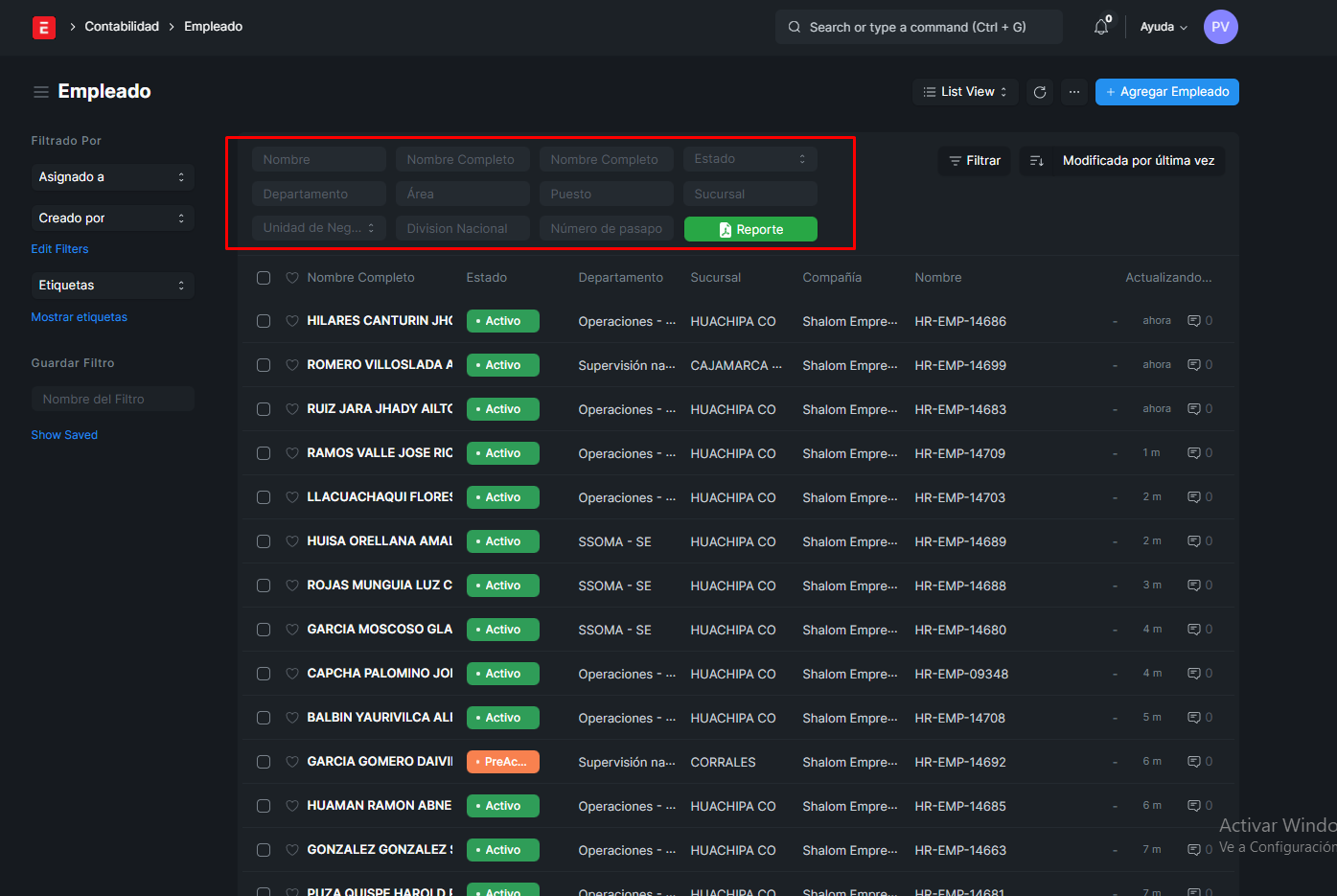Like the HILARES CANTURIN row heart icon

click(x=292, y=321)
